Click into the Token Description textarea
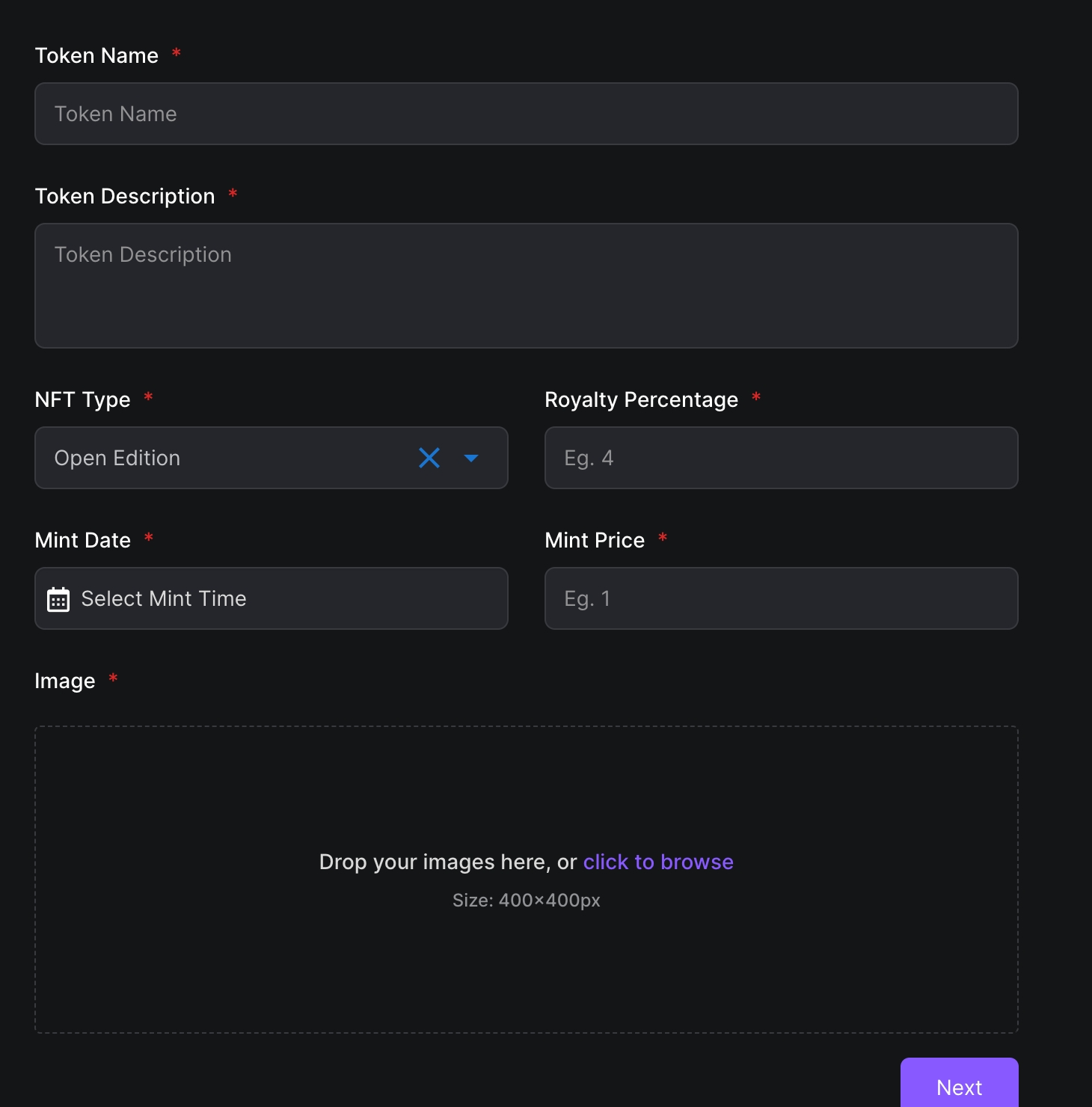Screen dimensions: 1092x1107 pos(526,286)
